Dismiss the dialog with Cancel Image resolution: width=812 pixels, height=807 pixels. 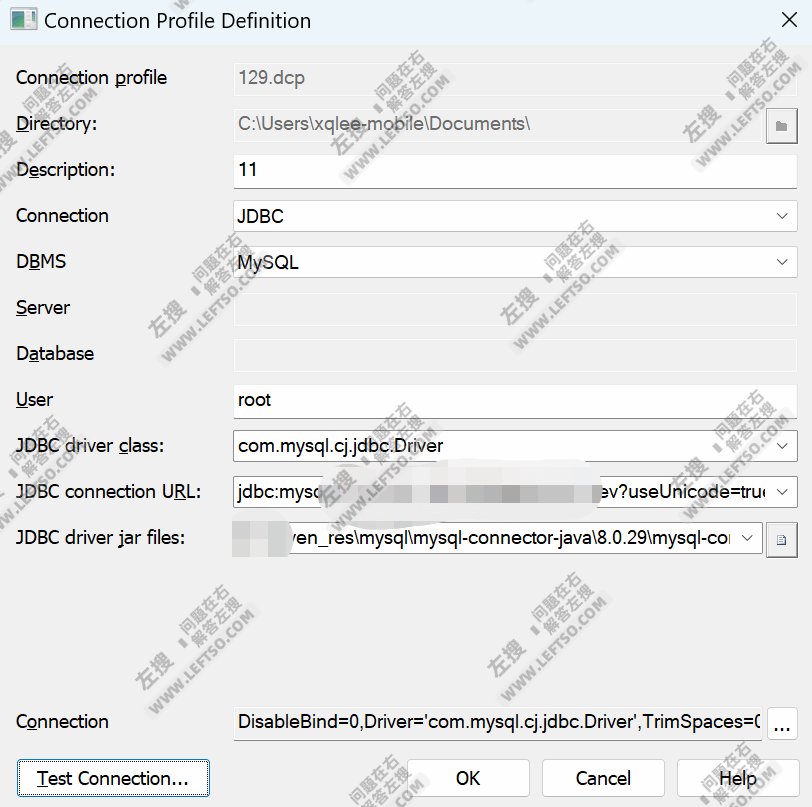click(603, 778)
